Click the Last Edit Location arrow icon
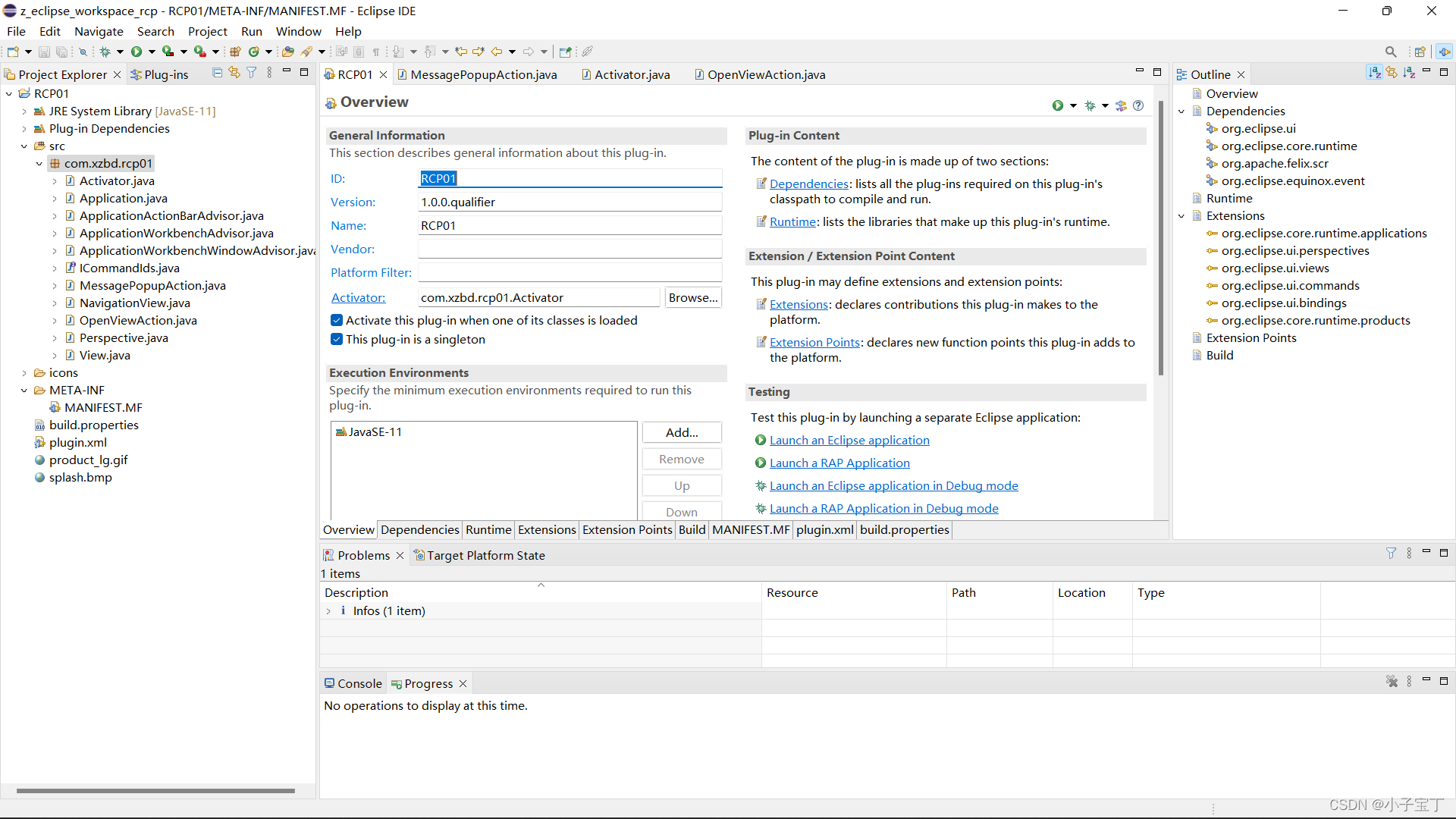 460,52
